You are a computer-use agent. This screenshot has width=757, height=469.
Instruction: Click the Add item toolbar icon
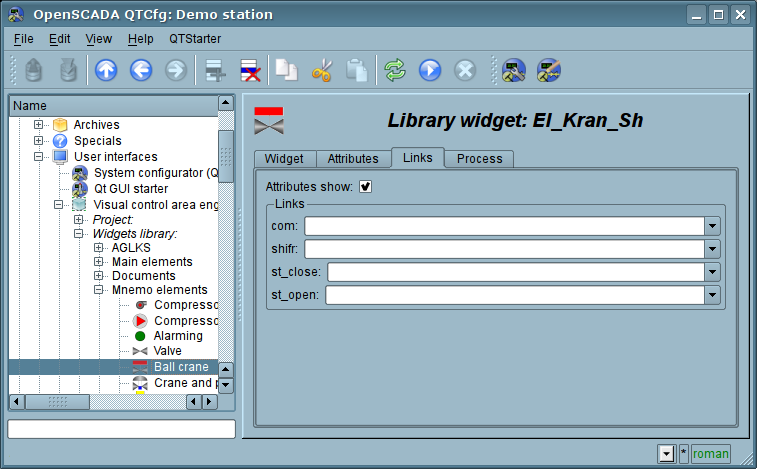[x=212, y=70]
